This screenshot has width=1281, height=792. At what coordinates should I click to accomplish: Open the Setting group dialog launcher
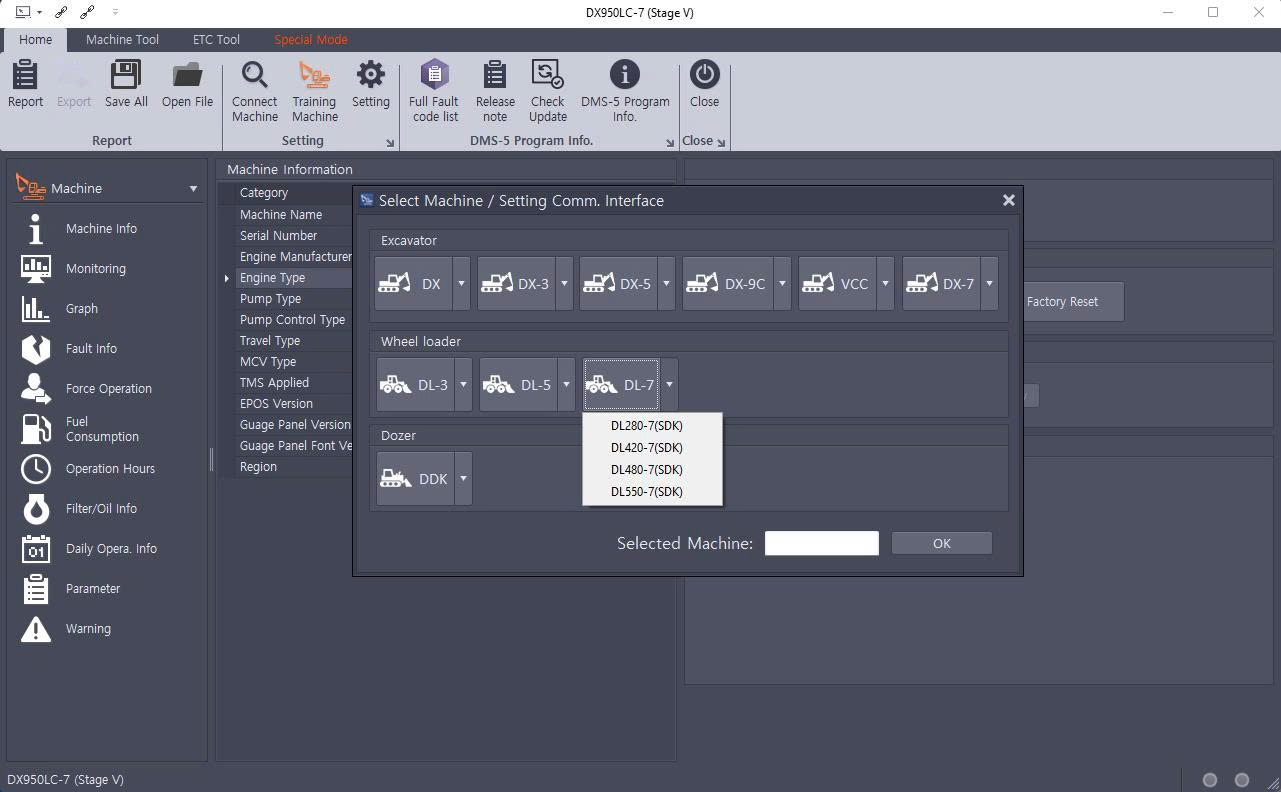(x=389, y=143)
